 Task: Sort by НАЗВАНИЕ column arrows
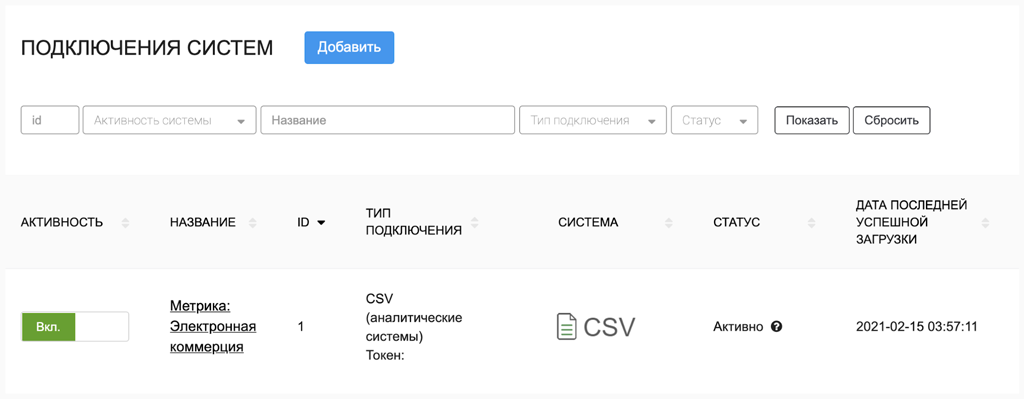(253, 223)
